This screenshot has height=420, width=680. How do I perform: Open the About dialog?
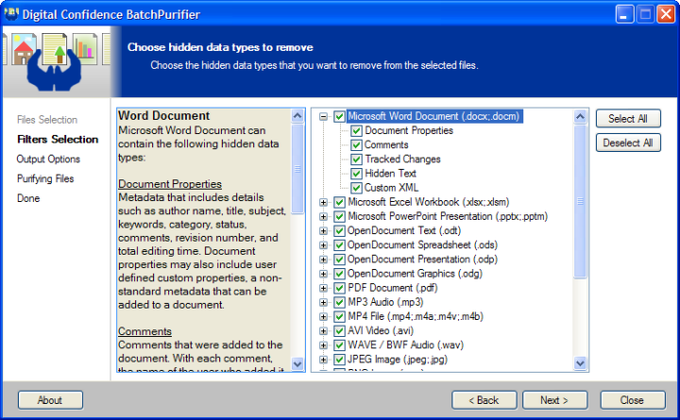pyautogui.click(x=50, y=400)
